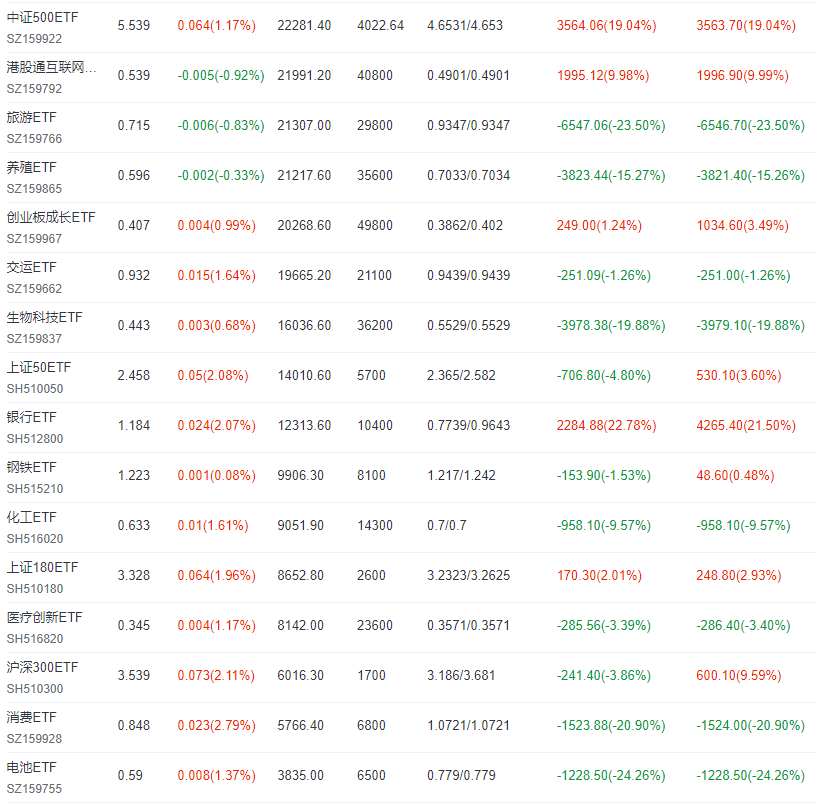
Task: Click the 钢铁ETF name
Action: [31, 467]
